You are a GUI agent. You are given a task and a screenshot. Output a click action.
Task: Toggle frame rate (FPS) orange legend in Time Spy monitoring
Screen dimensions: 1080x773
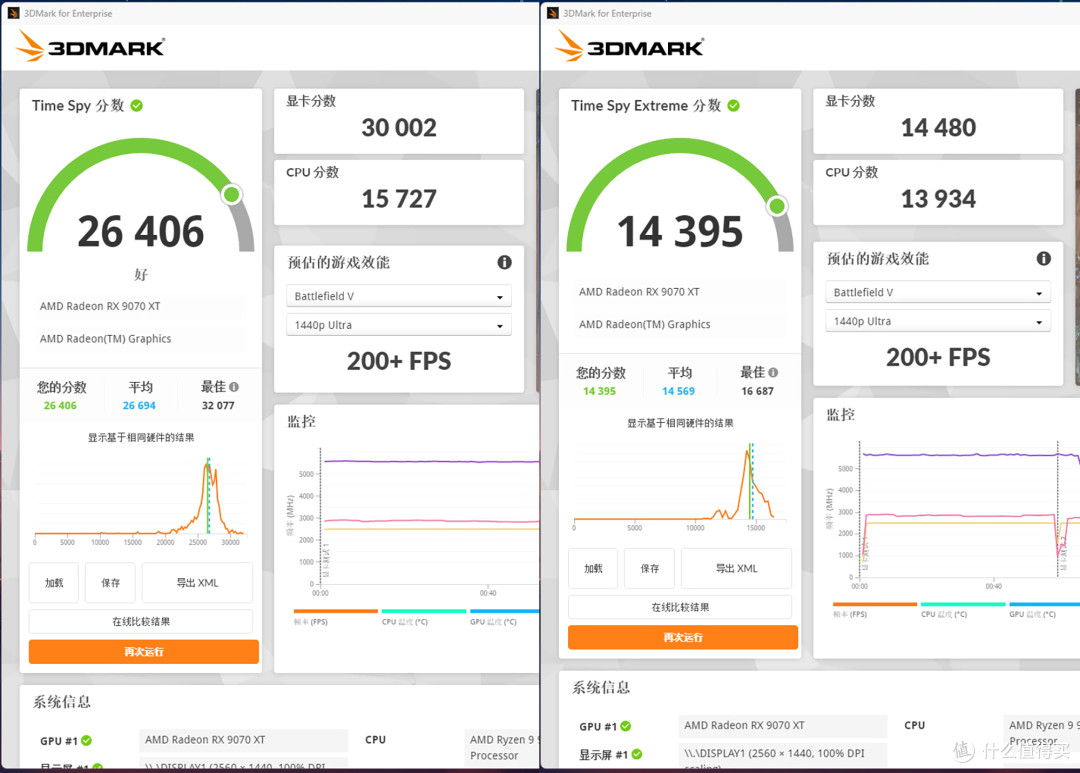coord(335,617)
